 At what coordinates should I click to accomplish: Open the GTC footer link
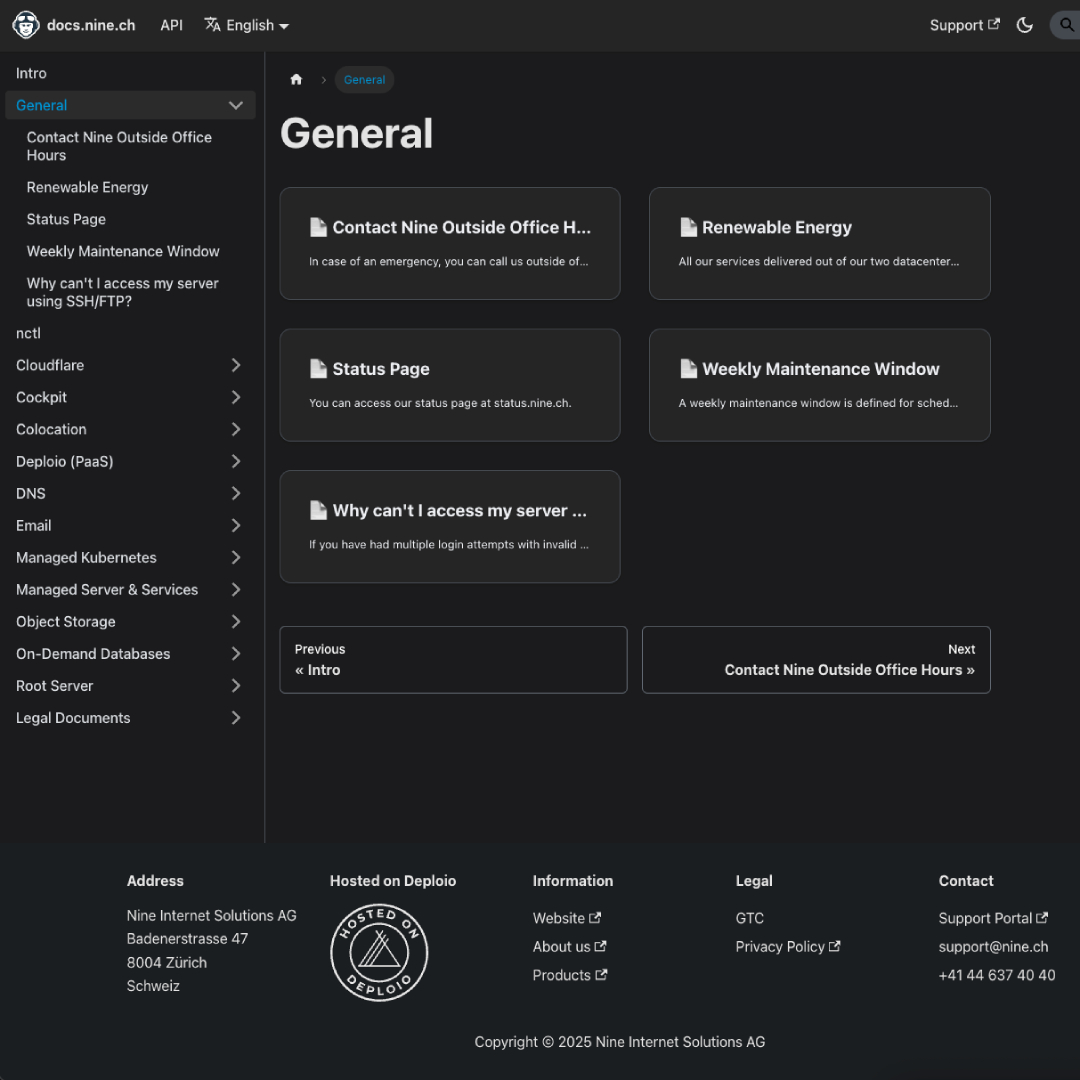(x=749, y=918)
